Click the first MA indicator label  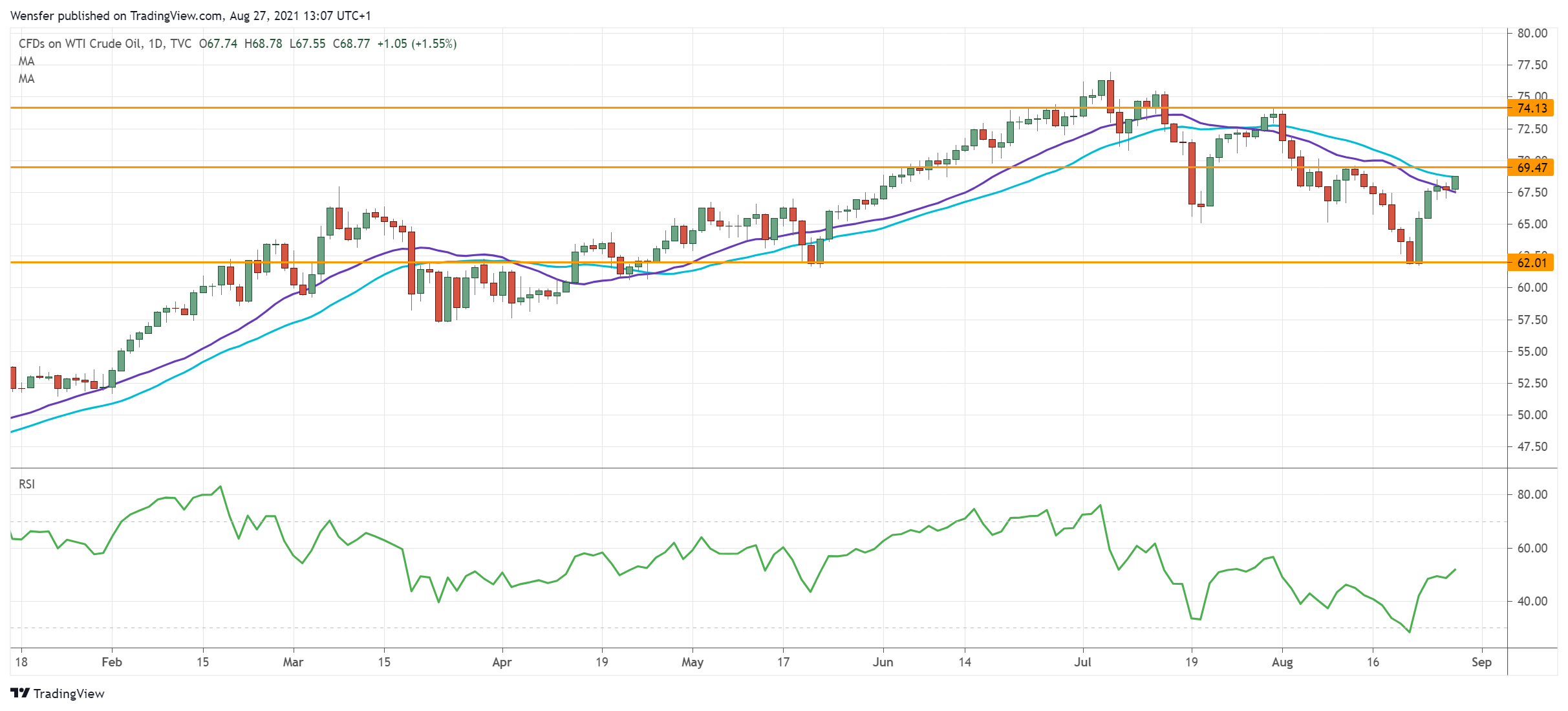tap(27, 61)
